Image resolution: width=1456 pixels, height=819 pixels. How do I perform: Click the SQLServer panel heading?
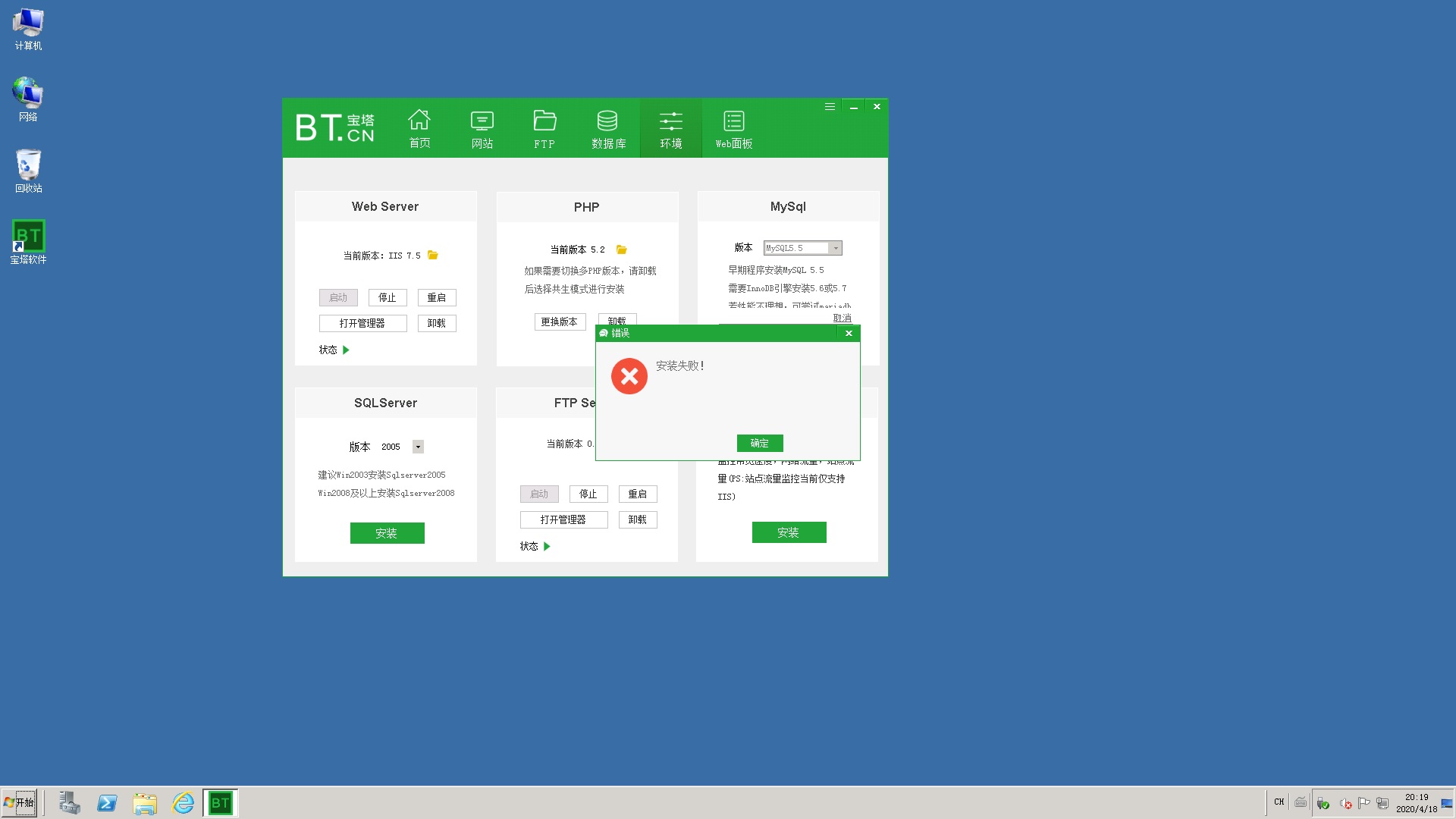(385, 403)
